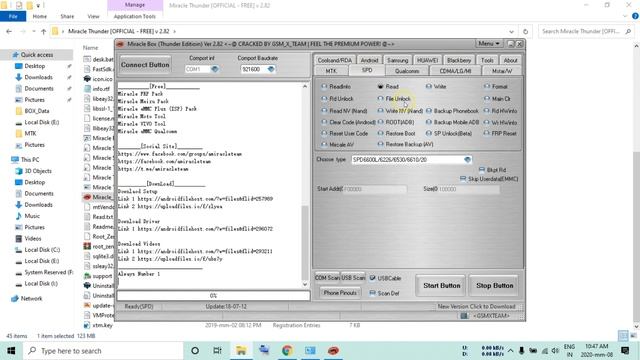Open the Tools tab

(487, 60)
